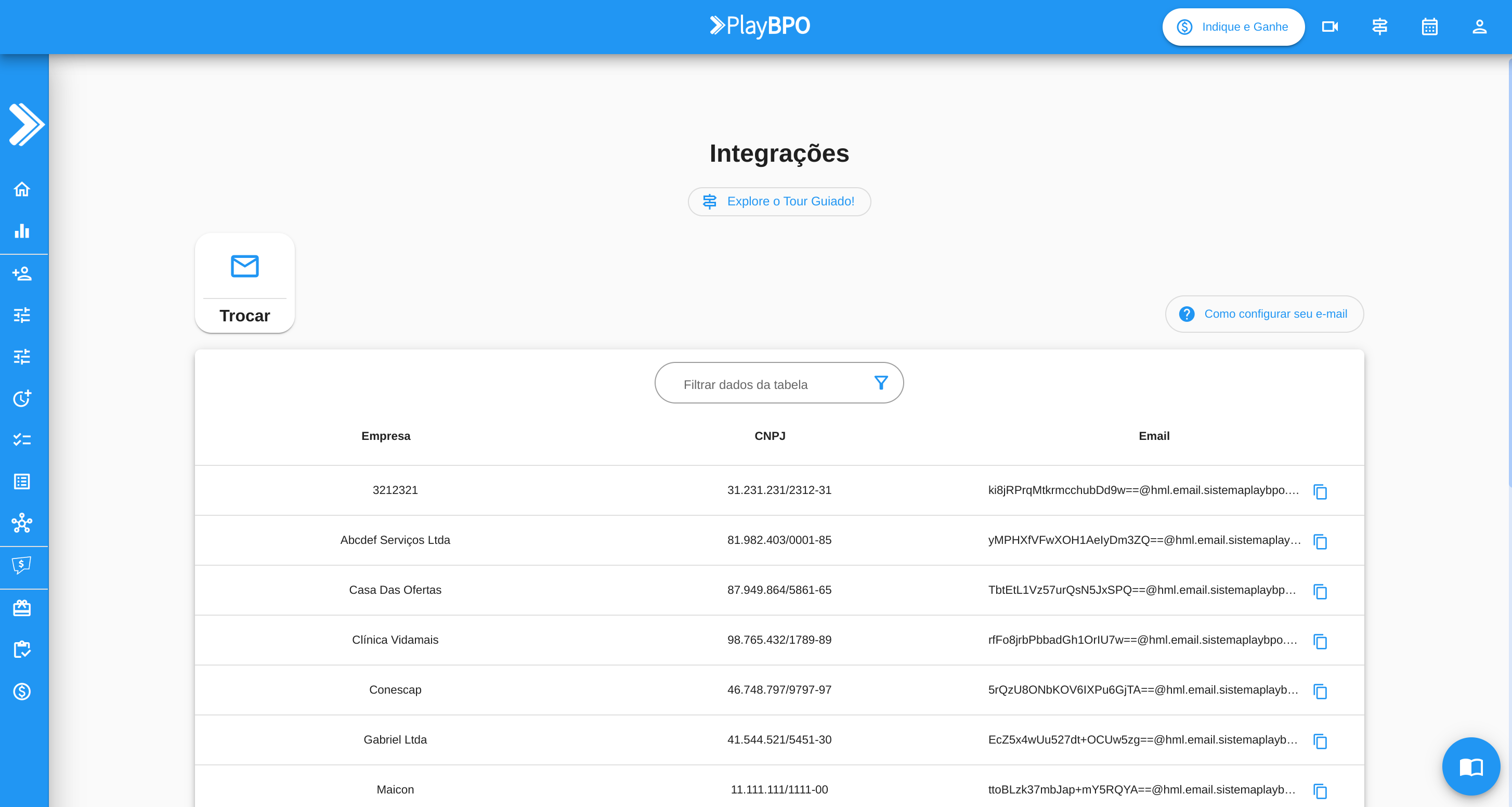Copy email for Casa Das Ofertas
Image resolution: width=1512 pixels, height=807 pixels.
(x=1321, y=592)
